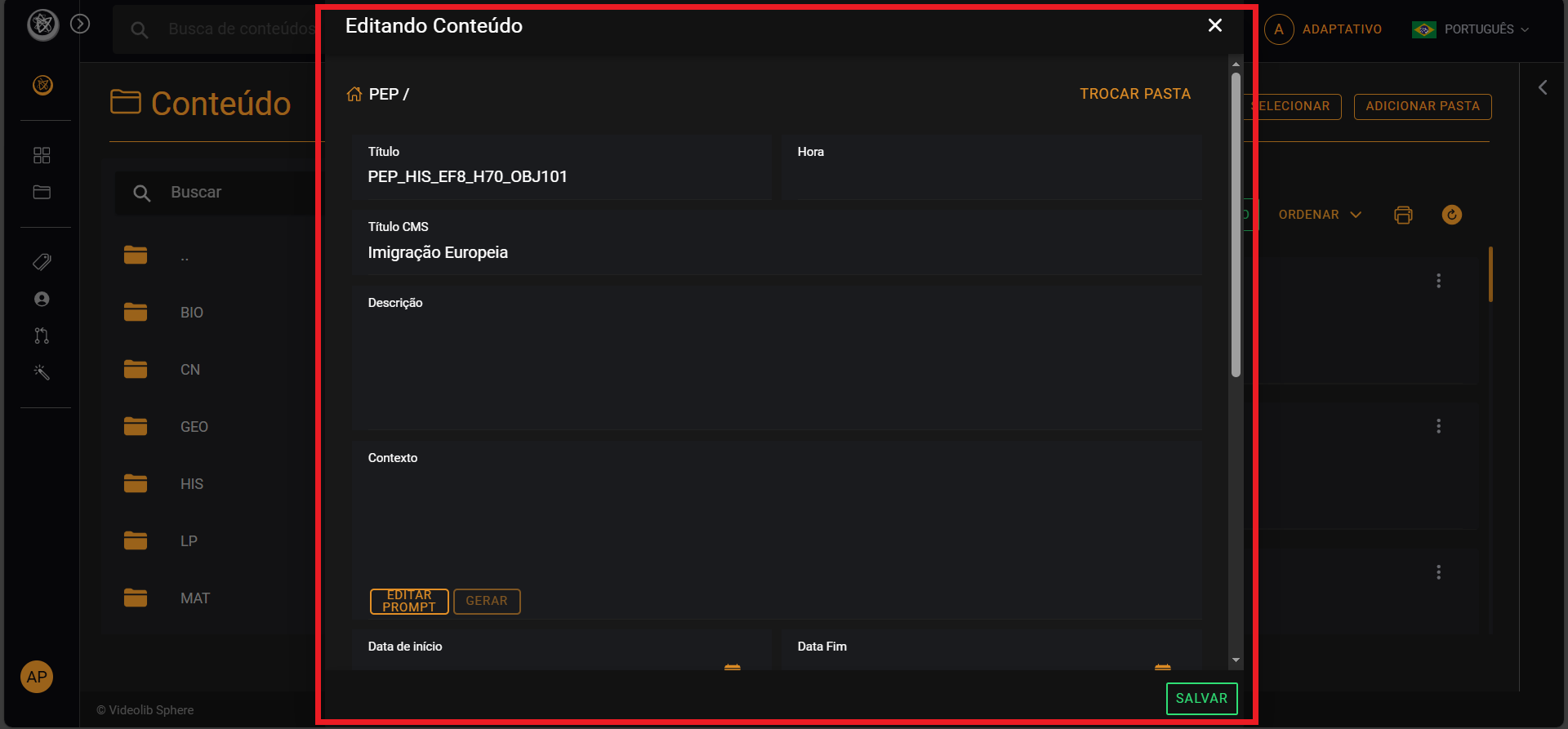The image size is (1568, 729).
Task: Click scrollbar up arrow in dialog
Action: point(1236,64)
